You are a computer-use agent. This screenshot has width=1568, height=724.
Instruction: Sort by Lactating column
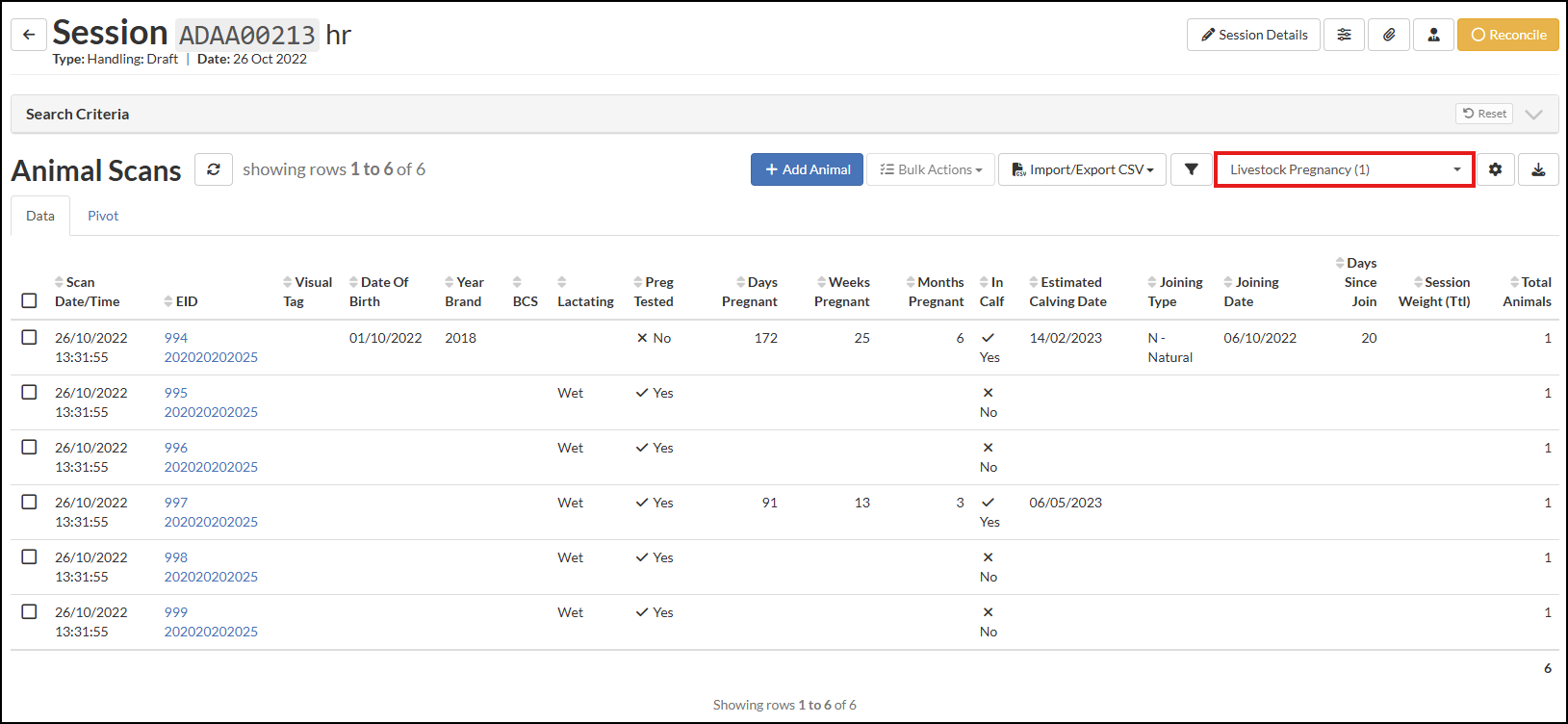pyautogui.click(x=585, y=292)
